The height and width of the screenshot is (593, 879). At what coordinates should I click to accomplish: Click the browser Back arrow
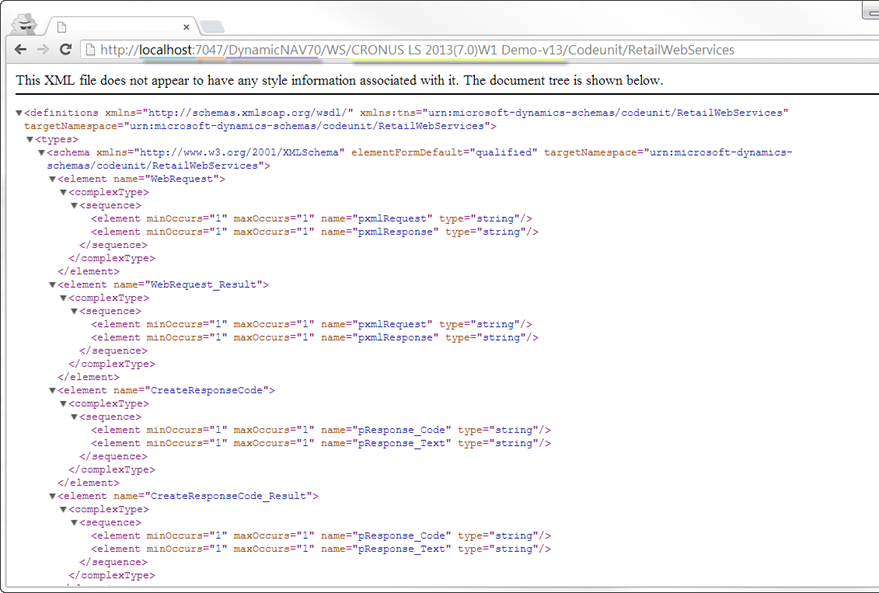point(20,50)
